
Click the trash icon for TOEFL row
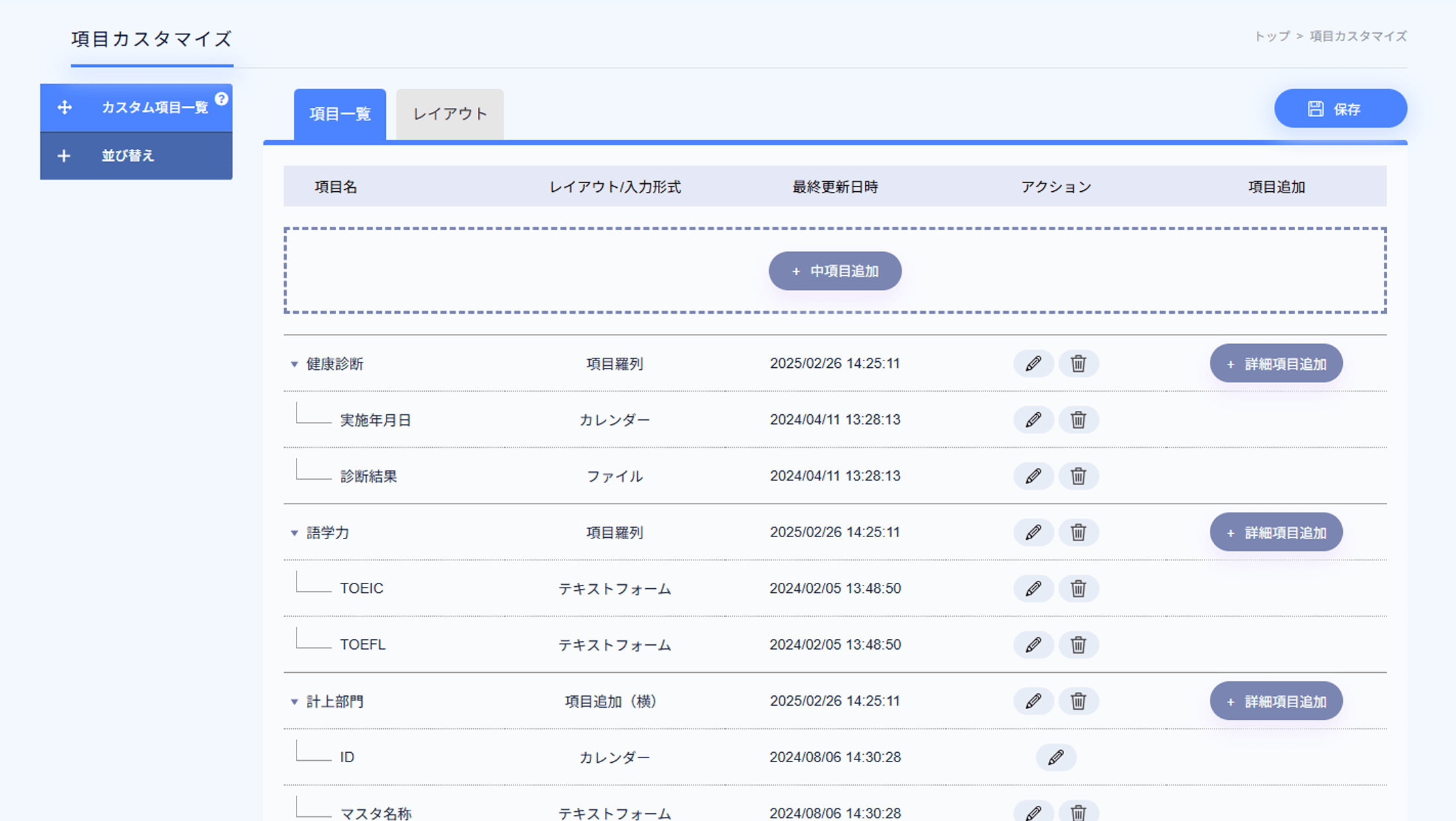pyautogui.click(x=1078, y=644)
